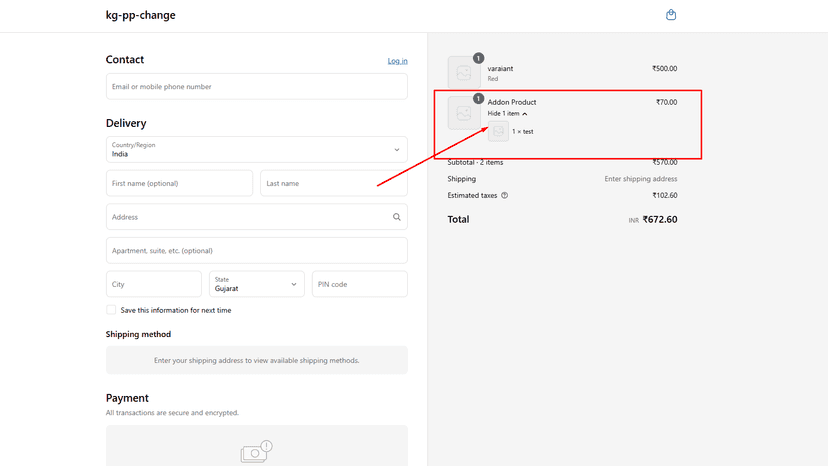
Task: Click the City input field
Action: pos(154,284)
